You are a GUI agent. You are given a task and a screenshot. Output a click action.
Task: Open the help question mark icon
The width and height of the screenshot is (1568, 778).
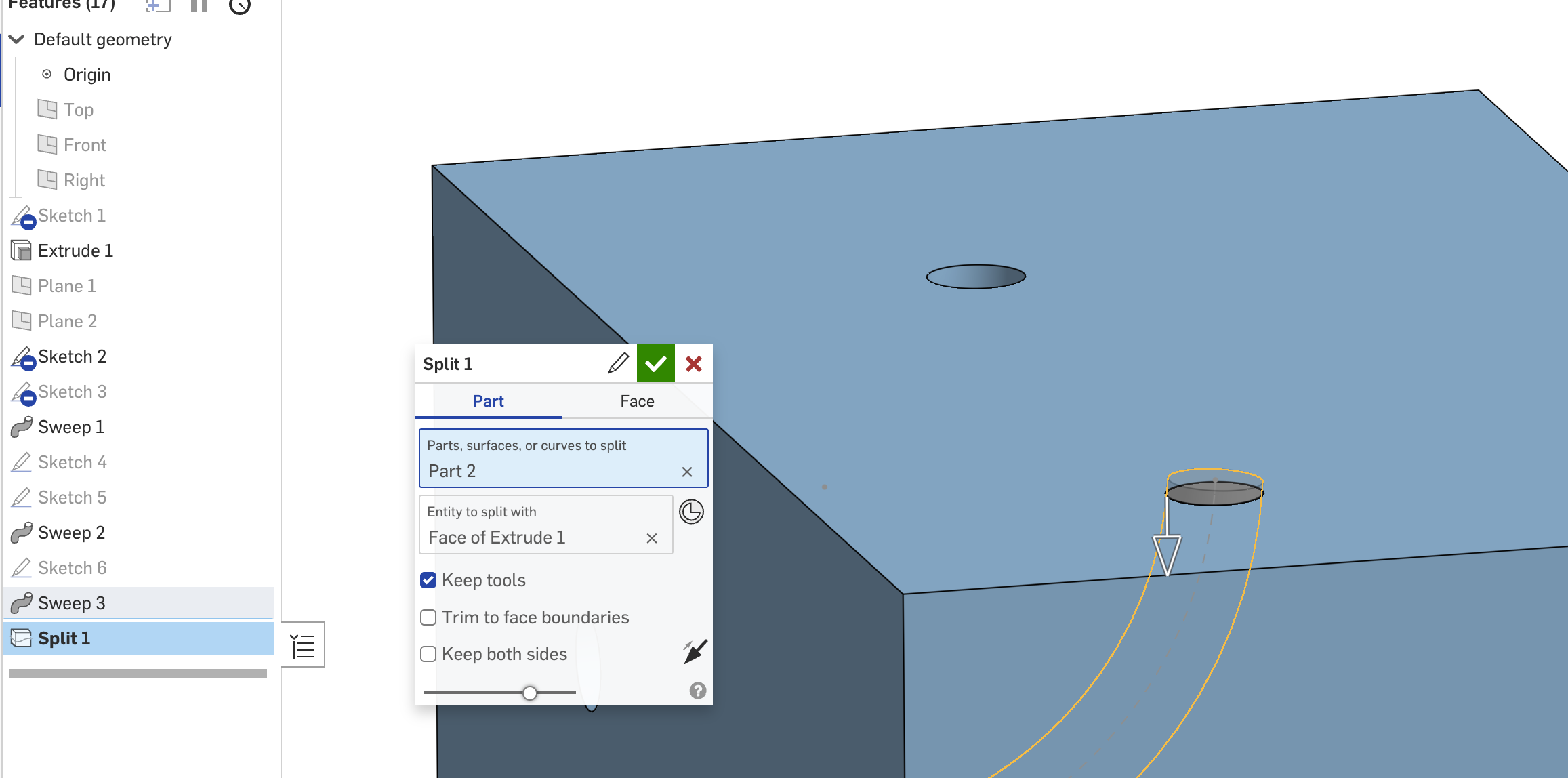(697, 691)
